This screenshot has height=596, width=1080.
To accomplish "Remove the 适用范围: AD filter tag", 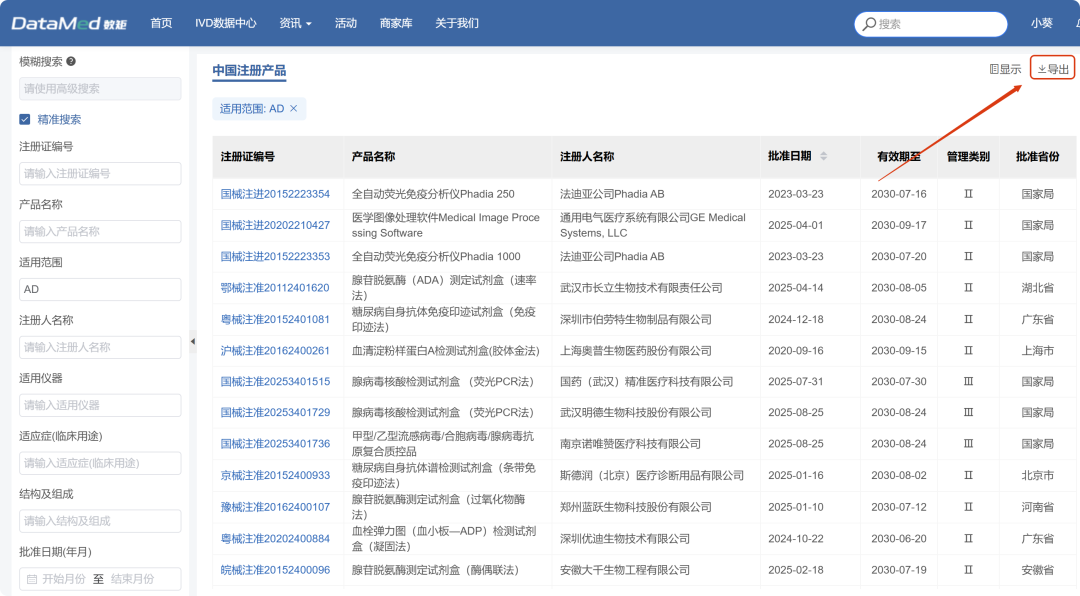I will pyautogui.click(x=293, y=108).
